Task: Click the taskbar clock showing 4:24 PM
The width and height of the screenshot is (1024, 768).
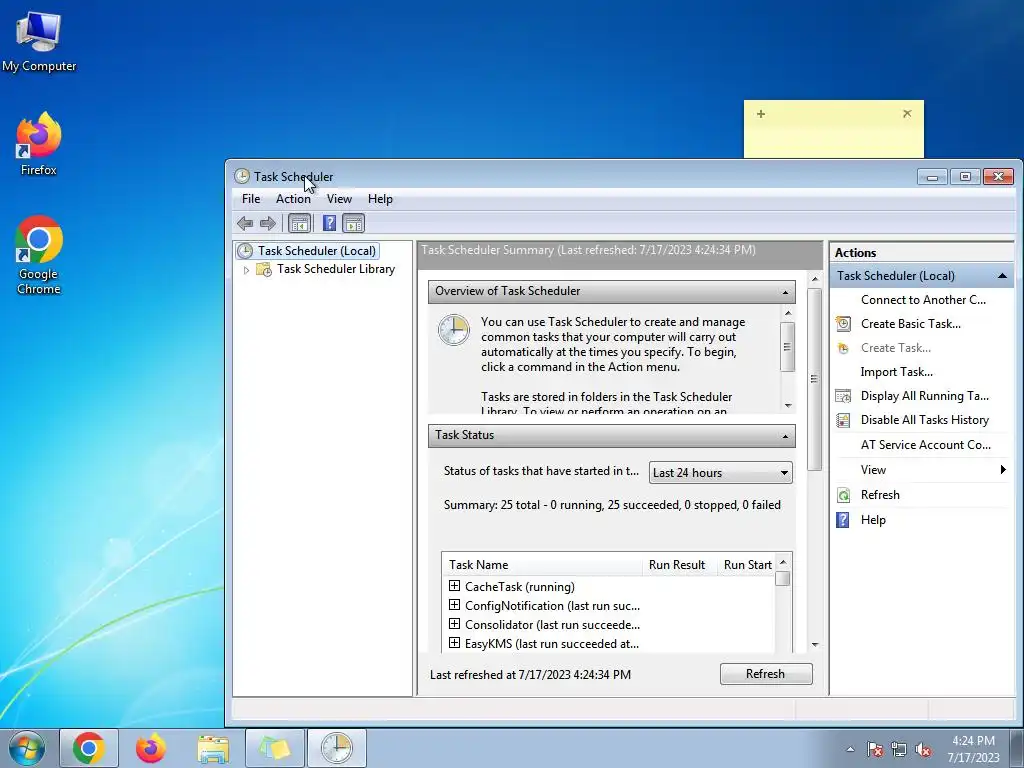Action: point(973,749)
